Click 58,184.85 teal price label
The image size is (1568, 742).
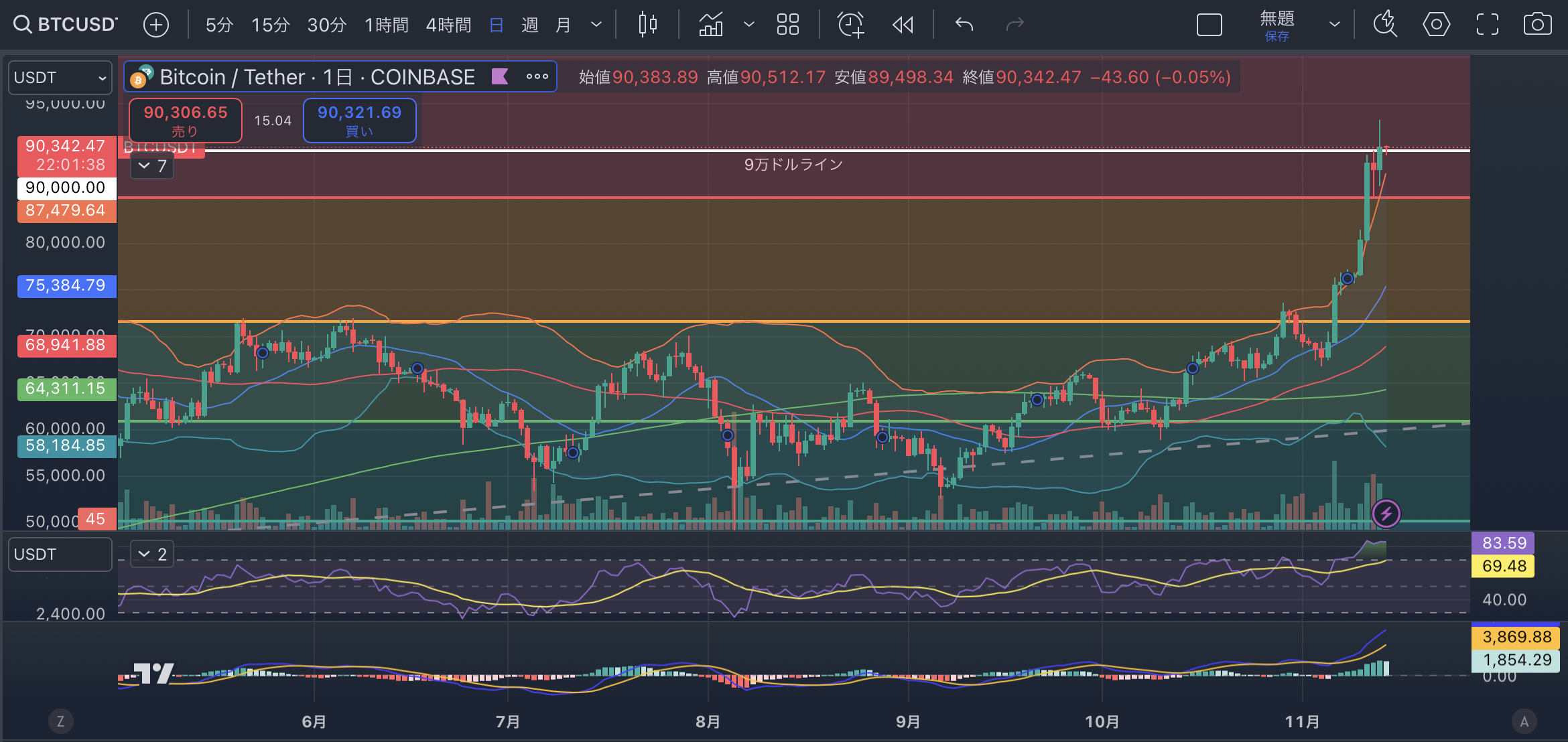(x=66, y=445)
